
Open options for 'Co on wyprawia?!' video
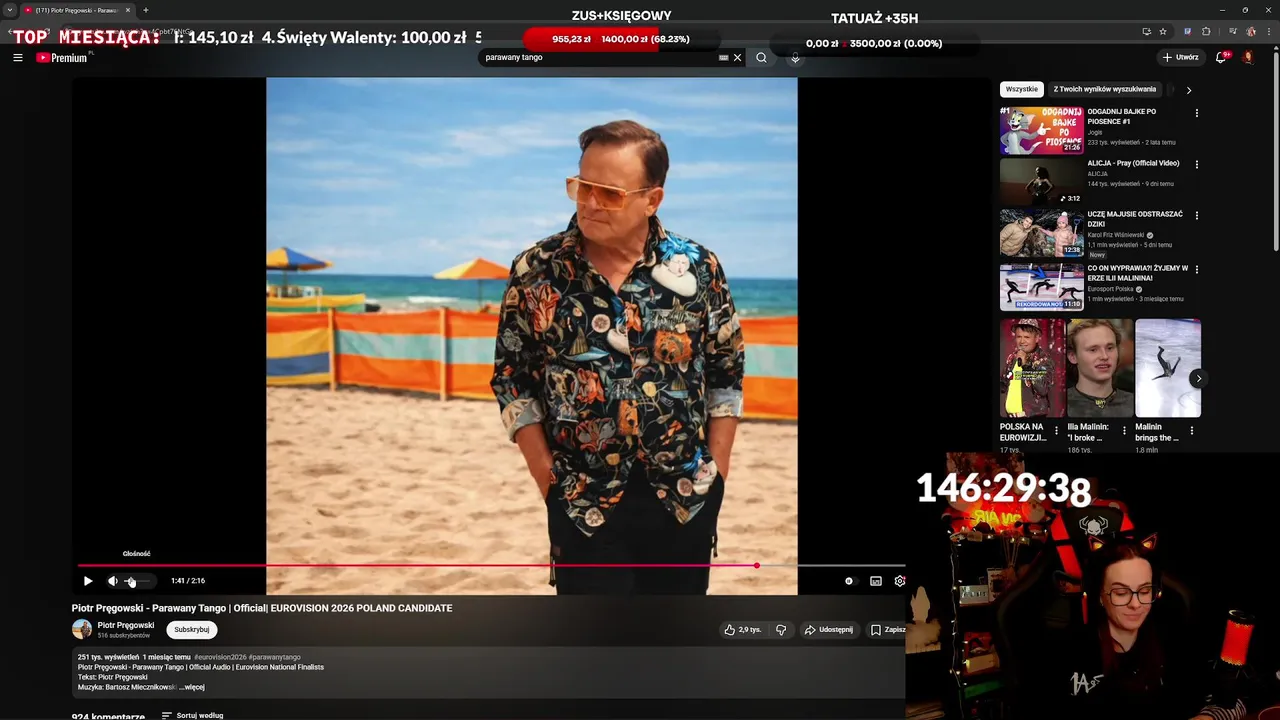(1197, 269)
